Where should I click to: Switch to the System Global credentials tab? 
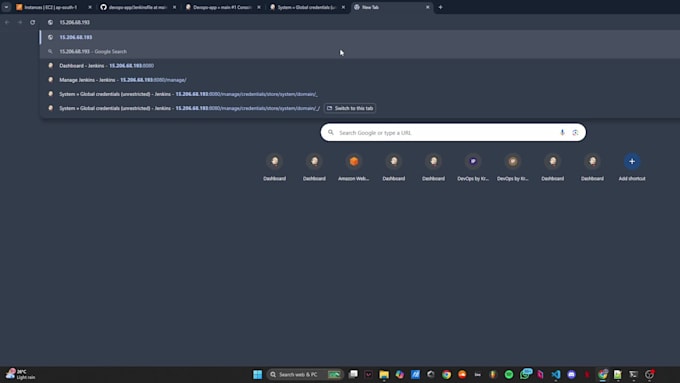point(307,7)
